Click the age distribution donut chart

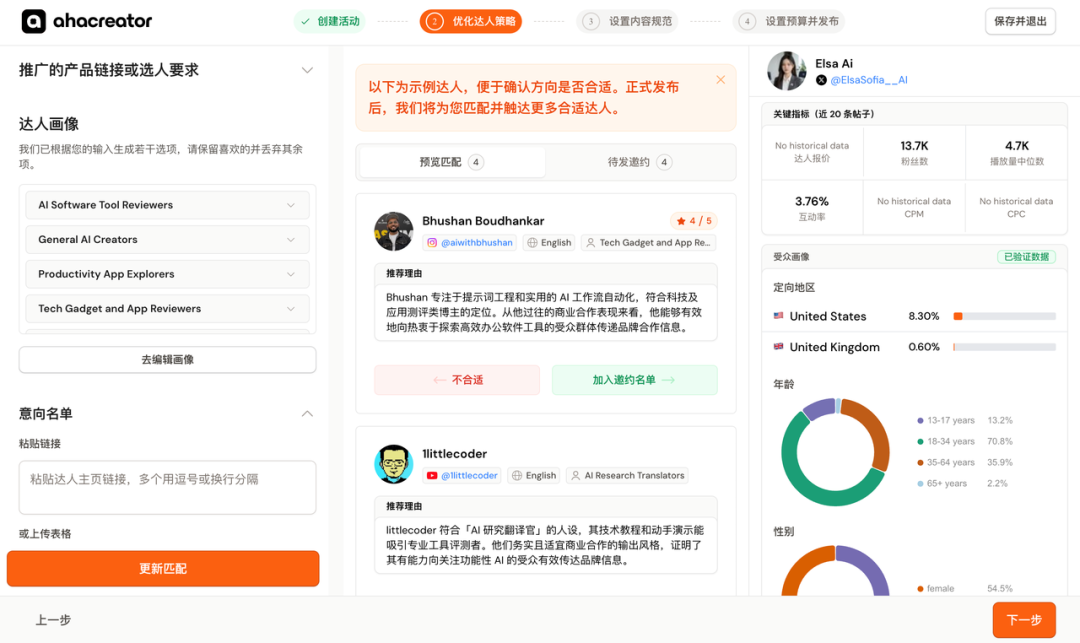coord(835,452)
